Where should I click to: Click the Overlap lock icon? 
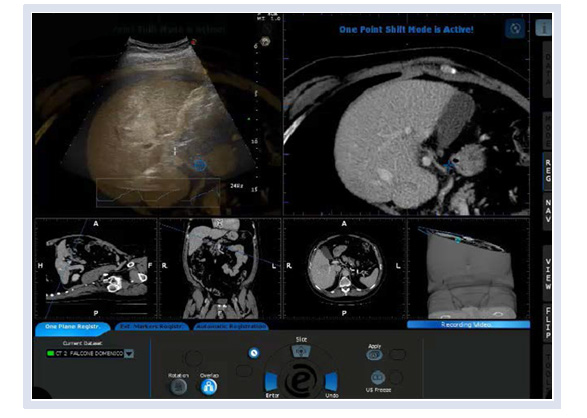tap(209, 387)
